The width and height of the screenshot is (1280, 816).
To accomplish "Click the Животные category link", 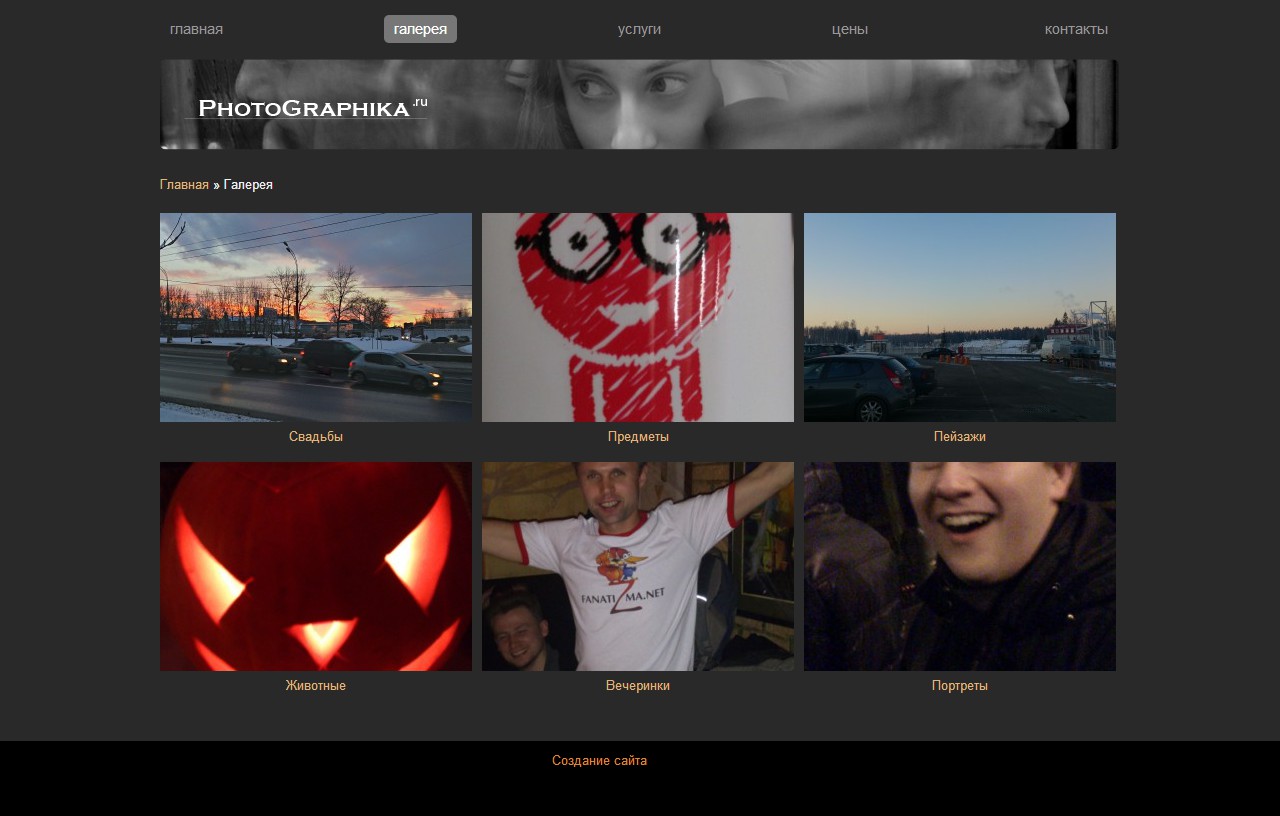I will (x=316, y=686).
